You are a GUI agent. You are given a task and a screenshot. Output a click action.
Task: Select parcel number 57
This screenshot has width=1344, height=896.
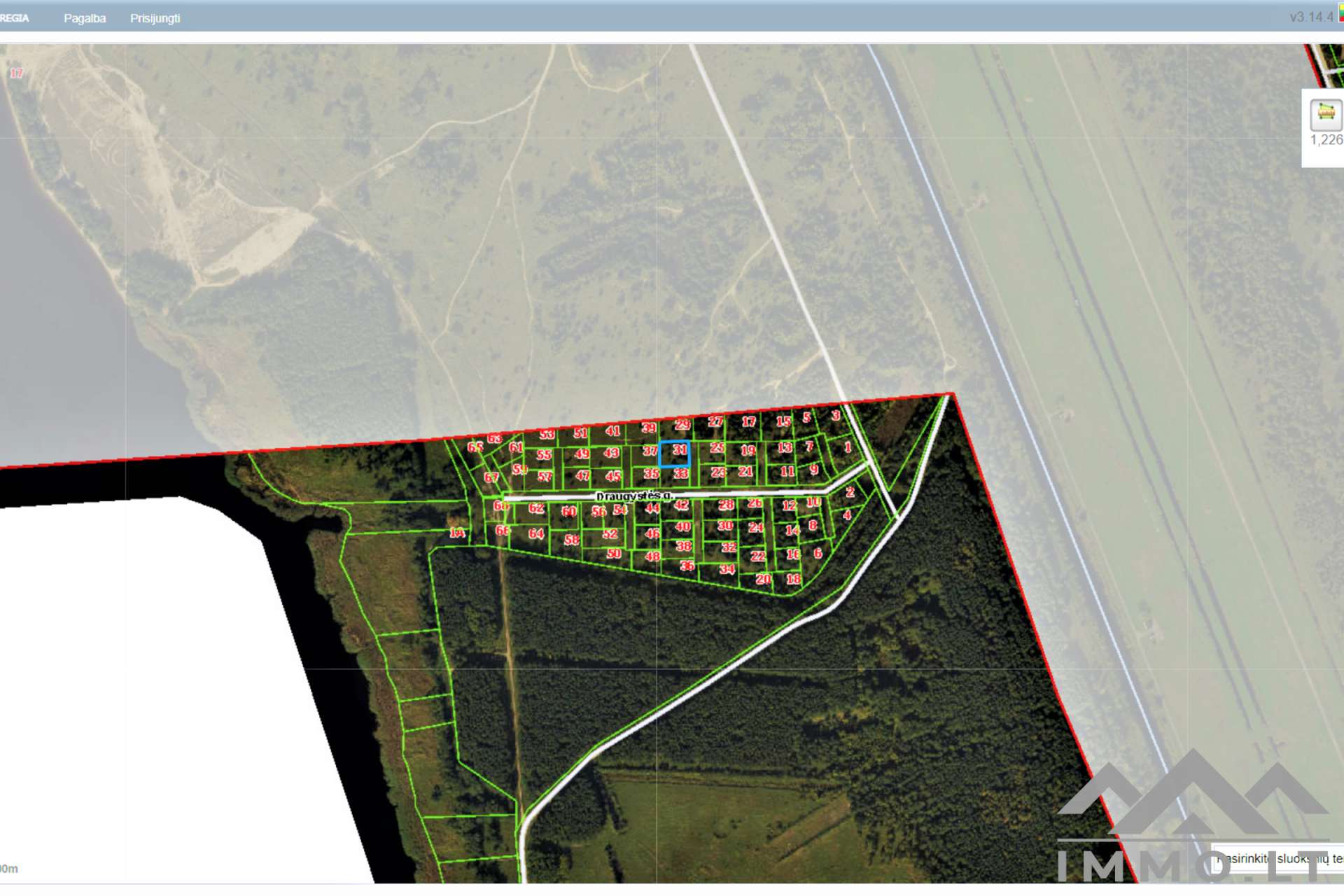pyautogui.click(x=545, y=477)
